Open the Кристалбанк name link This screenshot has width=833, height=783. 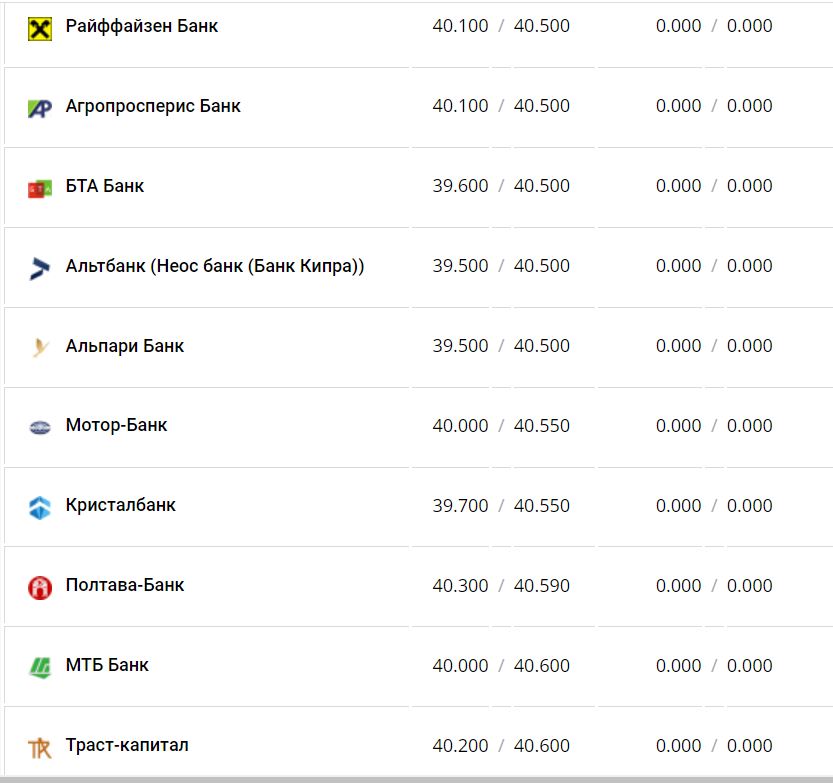120,505
